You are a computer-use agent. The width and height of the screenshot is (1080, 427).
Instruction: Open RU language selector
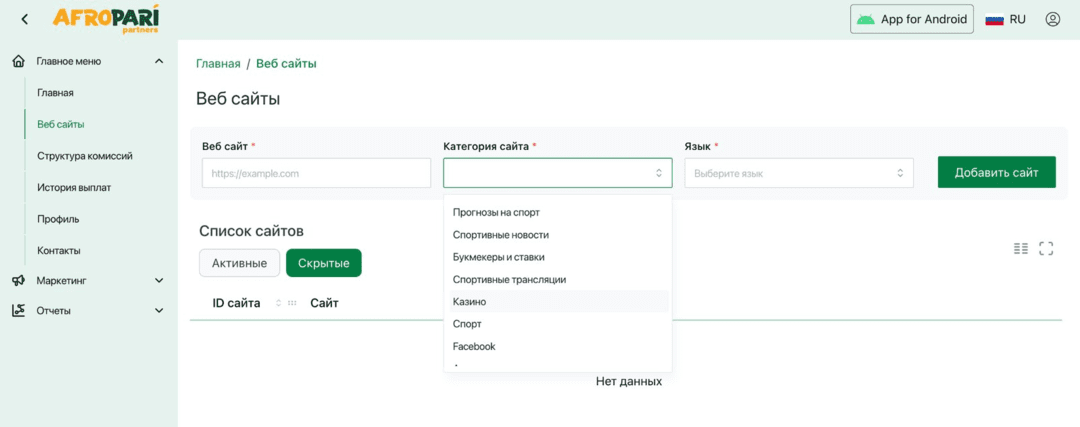[1006, 19]
